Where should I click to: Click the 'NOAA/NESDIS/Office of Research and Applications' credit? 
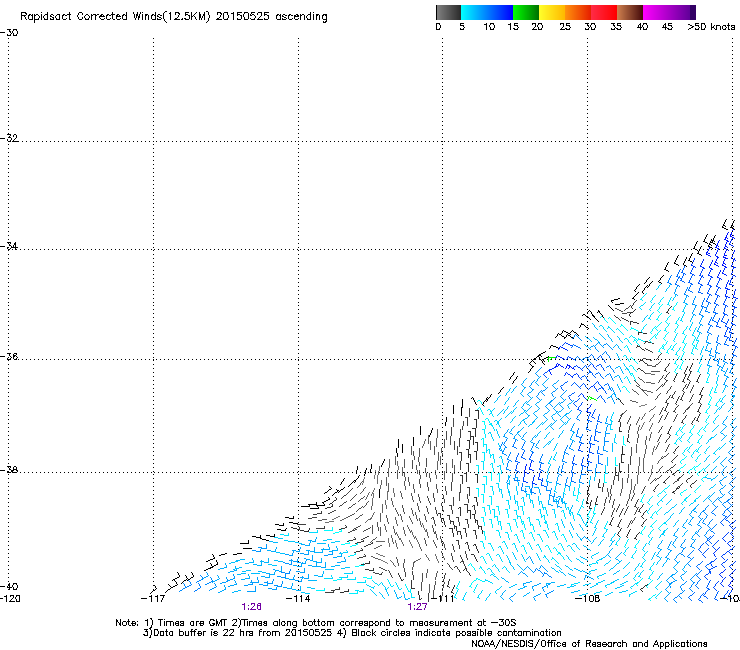(x=589, y=644)
